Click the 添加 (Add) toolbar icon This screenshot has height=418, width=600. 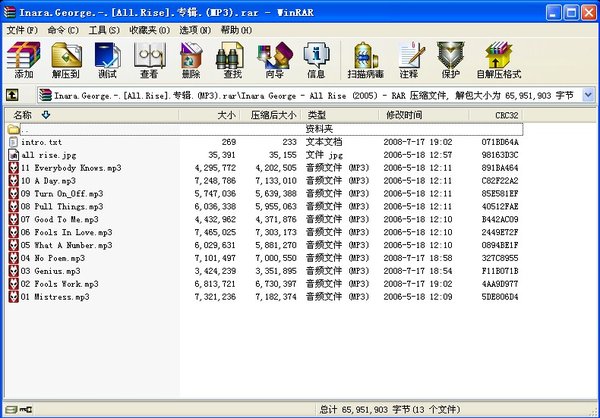tap(23, 59)
